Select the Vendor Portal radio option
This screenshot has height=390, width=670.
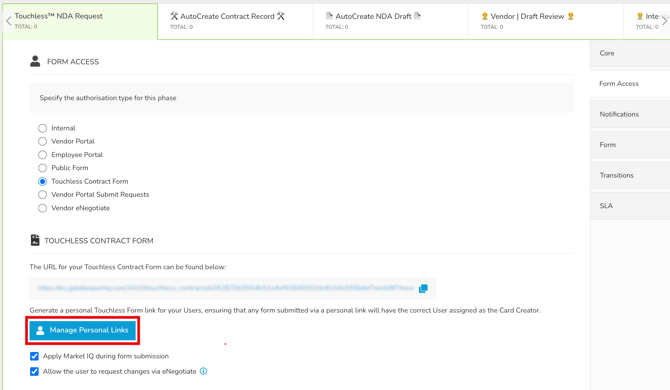(42, 141)
